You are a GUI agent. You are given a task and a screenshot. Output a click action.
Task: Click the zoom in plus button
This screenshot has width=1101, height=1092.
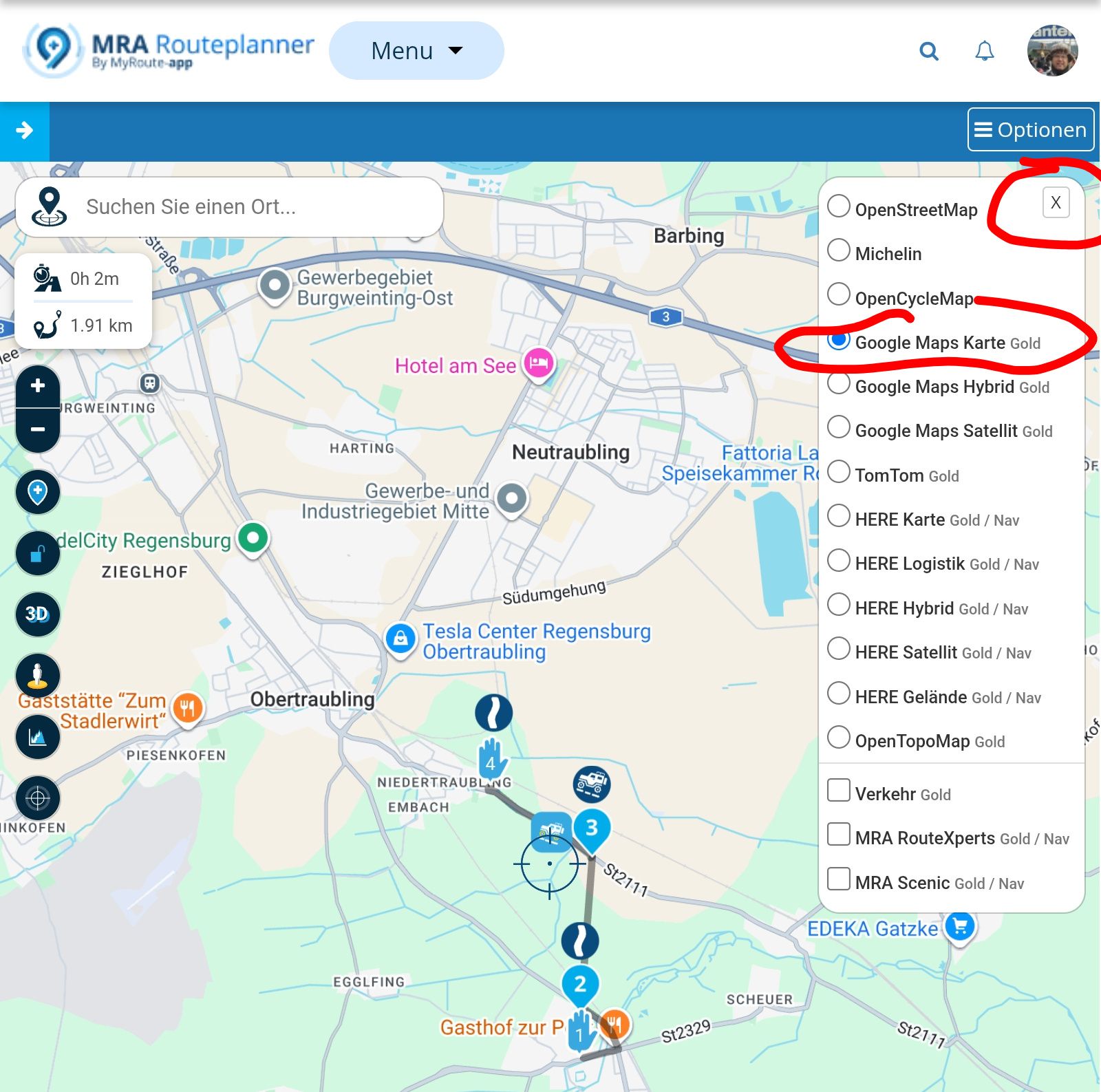click(38, 386)
